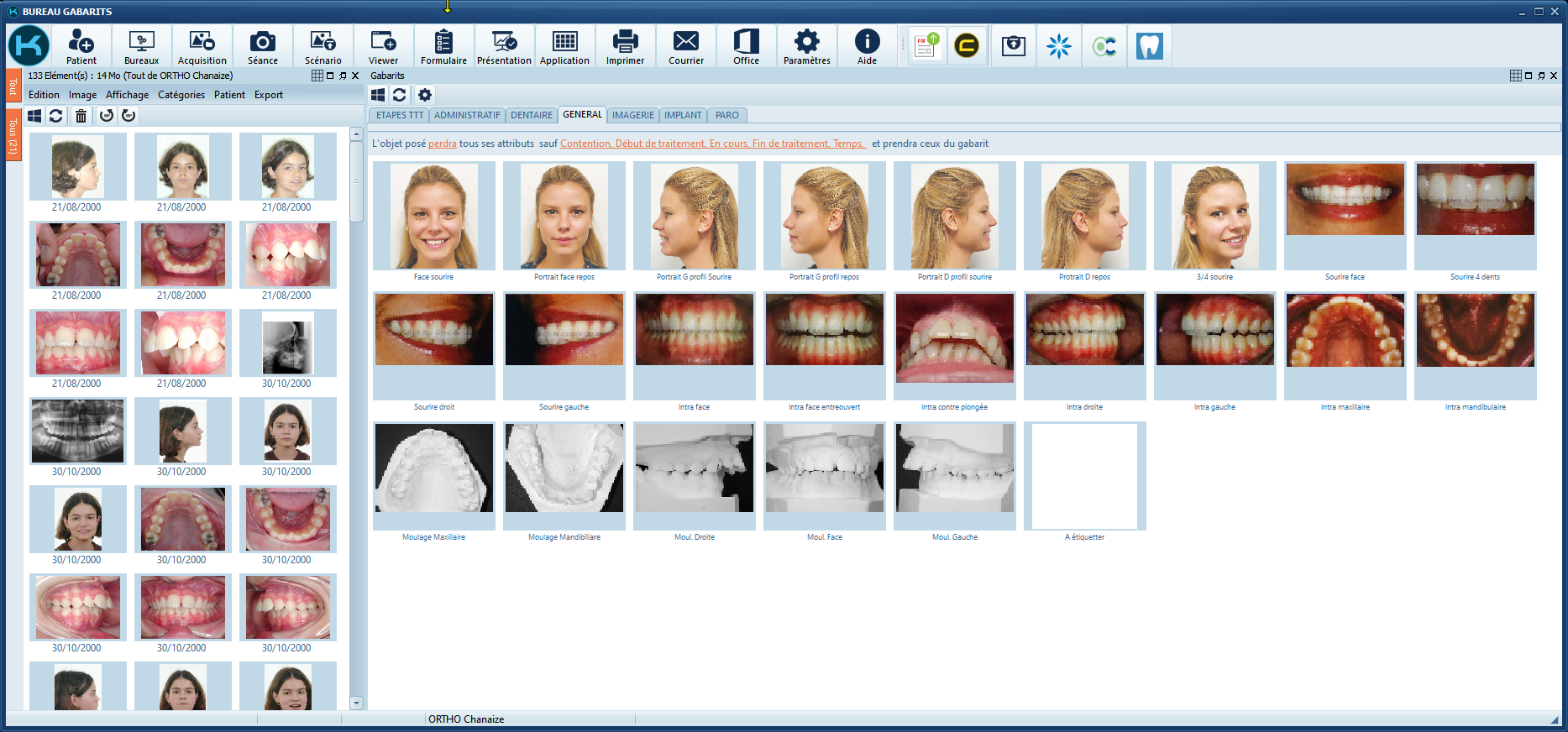Click the Scénario toolbar icon
The height and width of the screenshot is (732, 1568).
(x=323, y=46)
